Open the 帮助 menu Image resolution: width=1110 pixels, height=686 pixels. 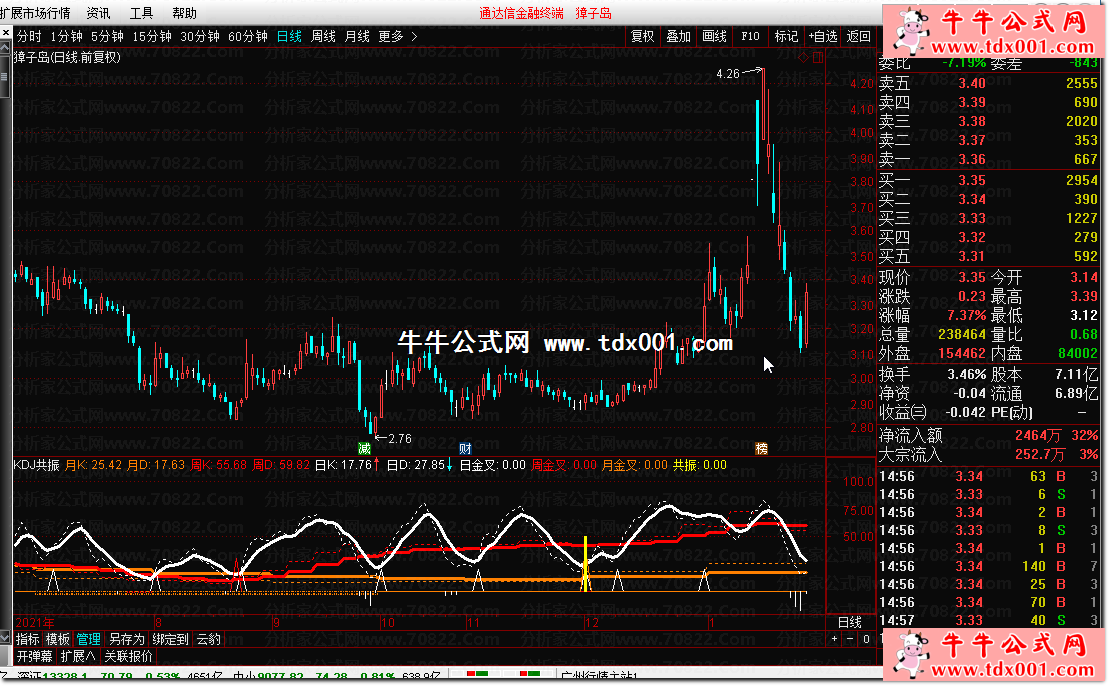(185, 13)
